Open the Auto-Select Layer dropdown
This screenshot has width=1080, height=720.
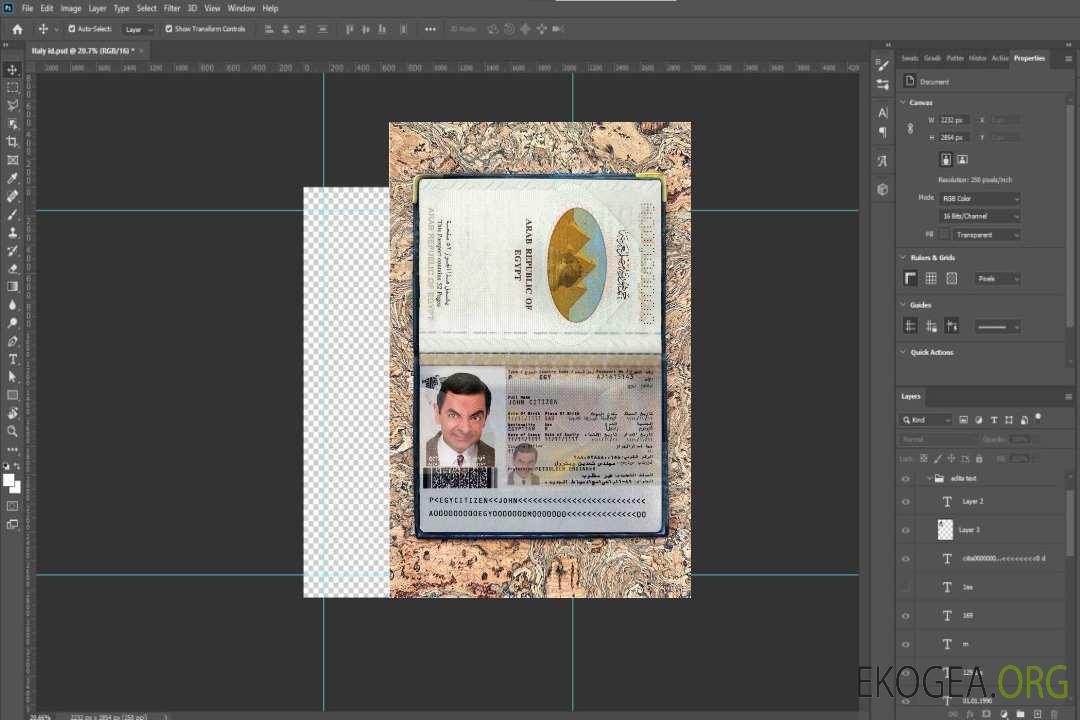(x=138, y=30)
